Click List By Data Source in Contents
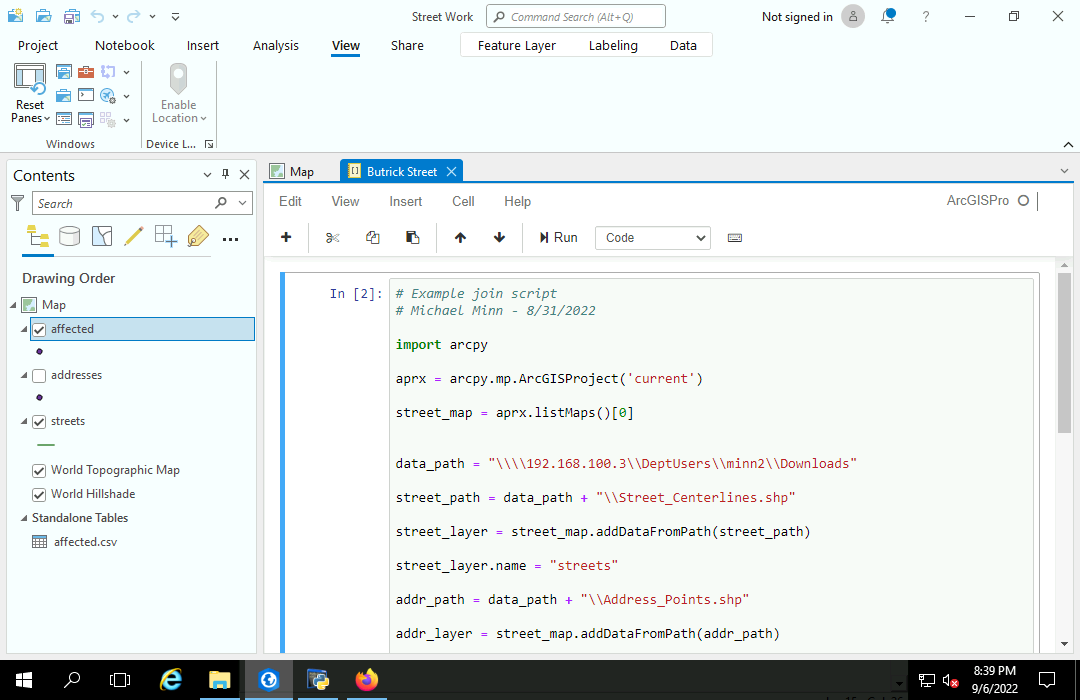This screenshot has width=1080, height=700. [x=69, y=235]
